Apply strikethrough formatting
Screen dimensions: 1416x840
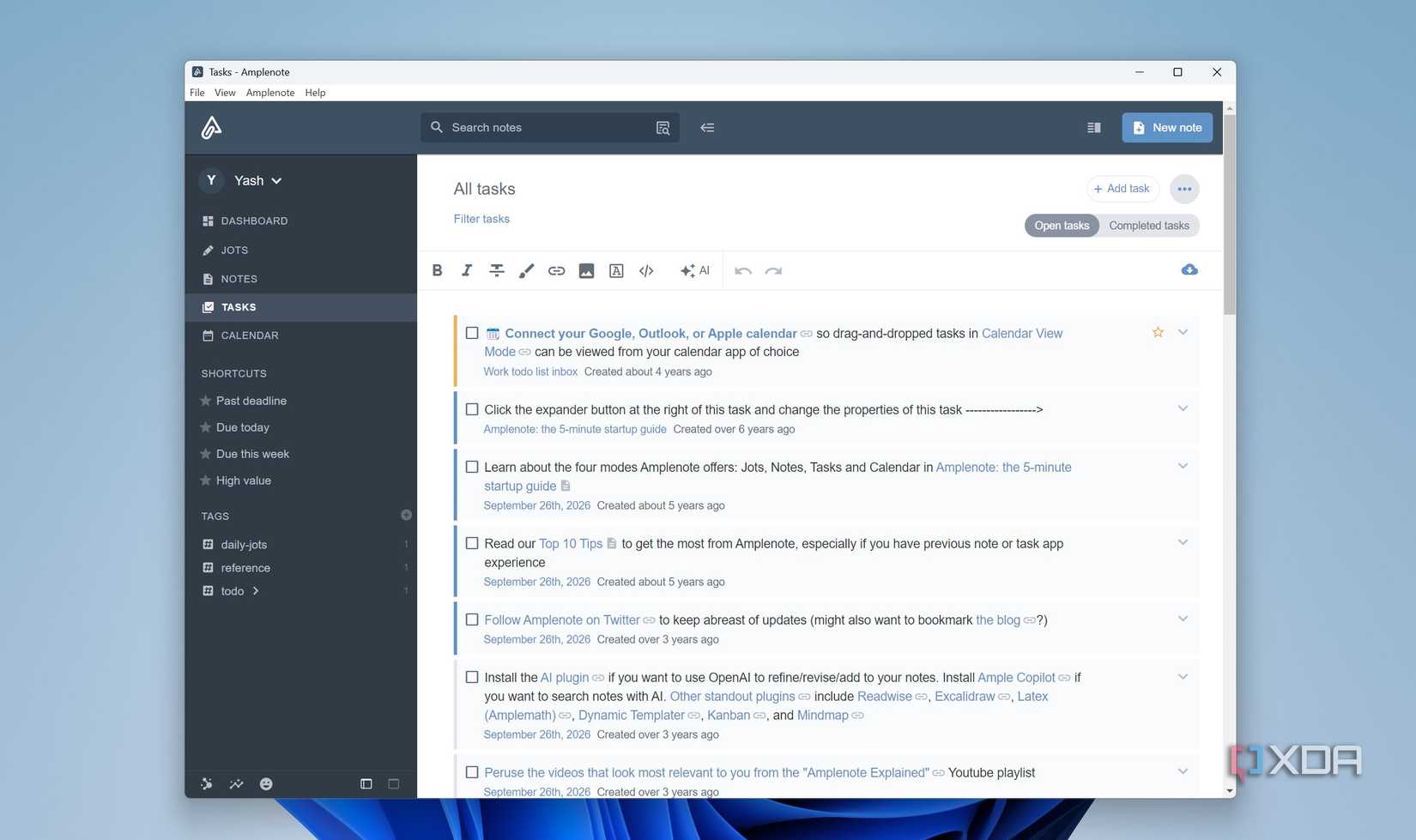point(497,270)
